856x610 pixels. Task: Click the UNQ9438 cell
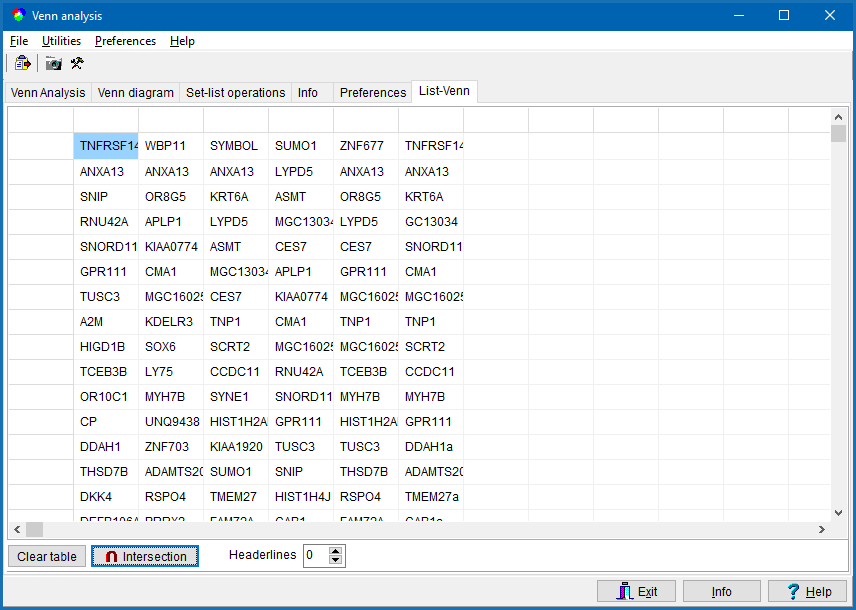point(171,422)
